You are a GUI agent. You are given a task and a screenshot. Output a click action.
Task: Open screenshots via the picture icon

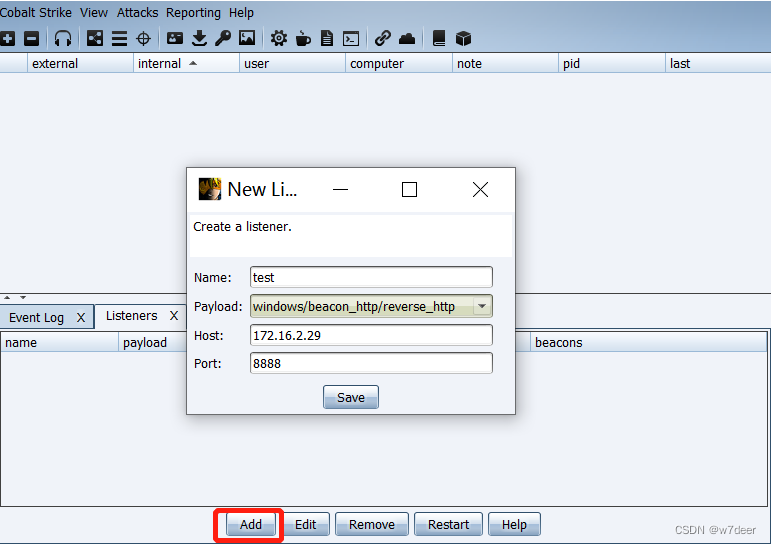tap(247, 38)
